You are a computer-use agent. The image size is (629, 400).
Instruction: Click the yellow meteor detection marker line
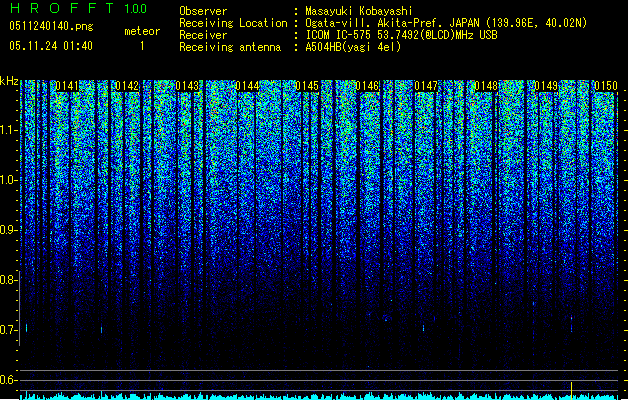tap(571, 390)
